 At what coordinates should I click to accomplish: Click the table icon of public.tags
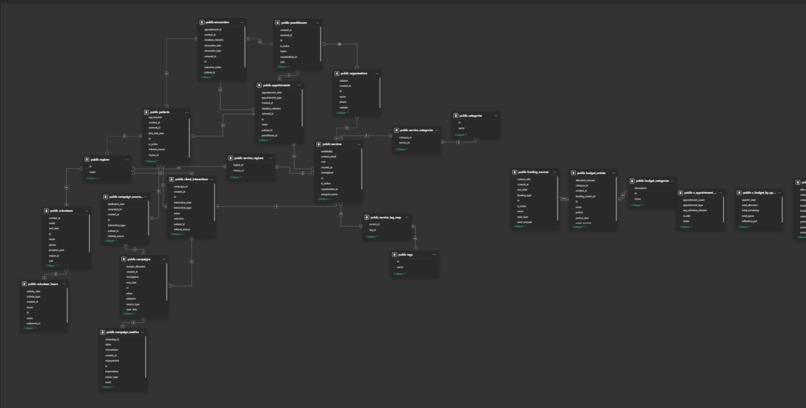pyautogui.click(x=395, y=254)
